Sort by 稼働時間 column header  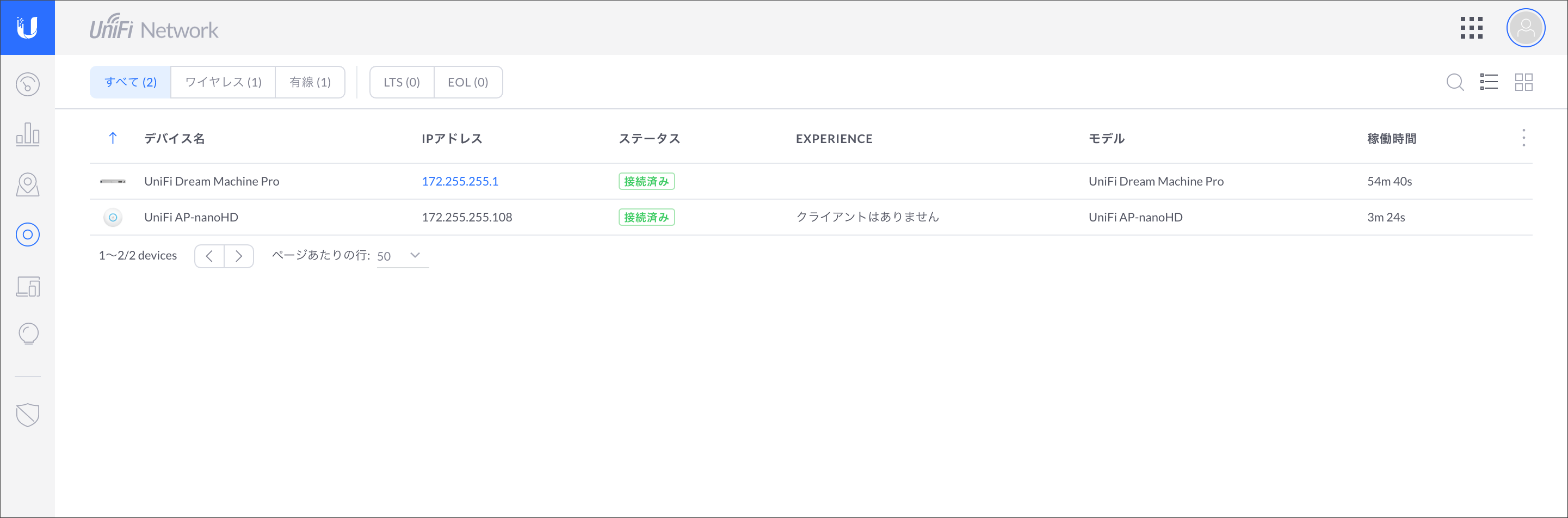(1392, 139)
